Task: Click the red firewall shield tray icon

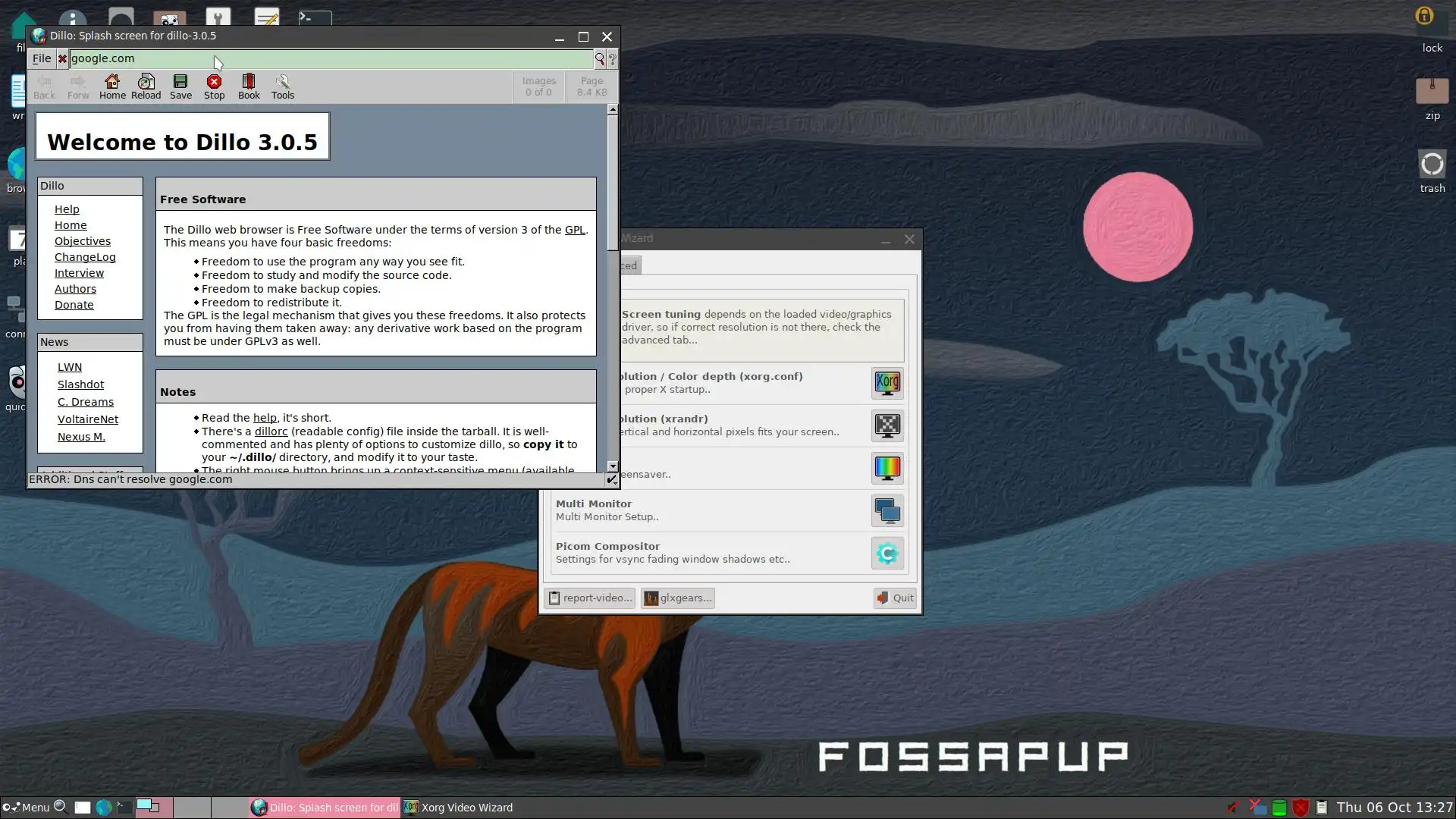Action: tap(1301, 808)
